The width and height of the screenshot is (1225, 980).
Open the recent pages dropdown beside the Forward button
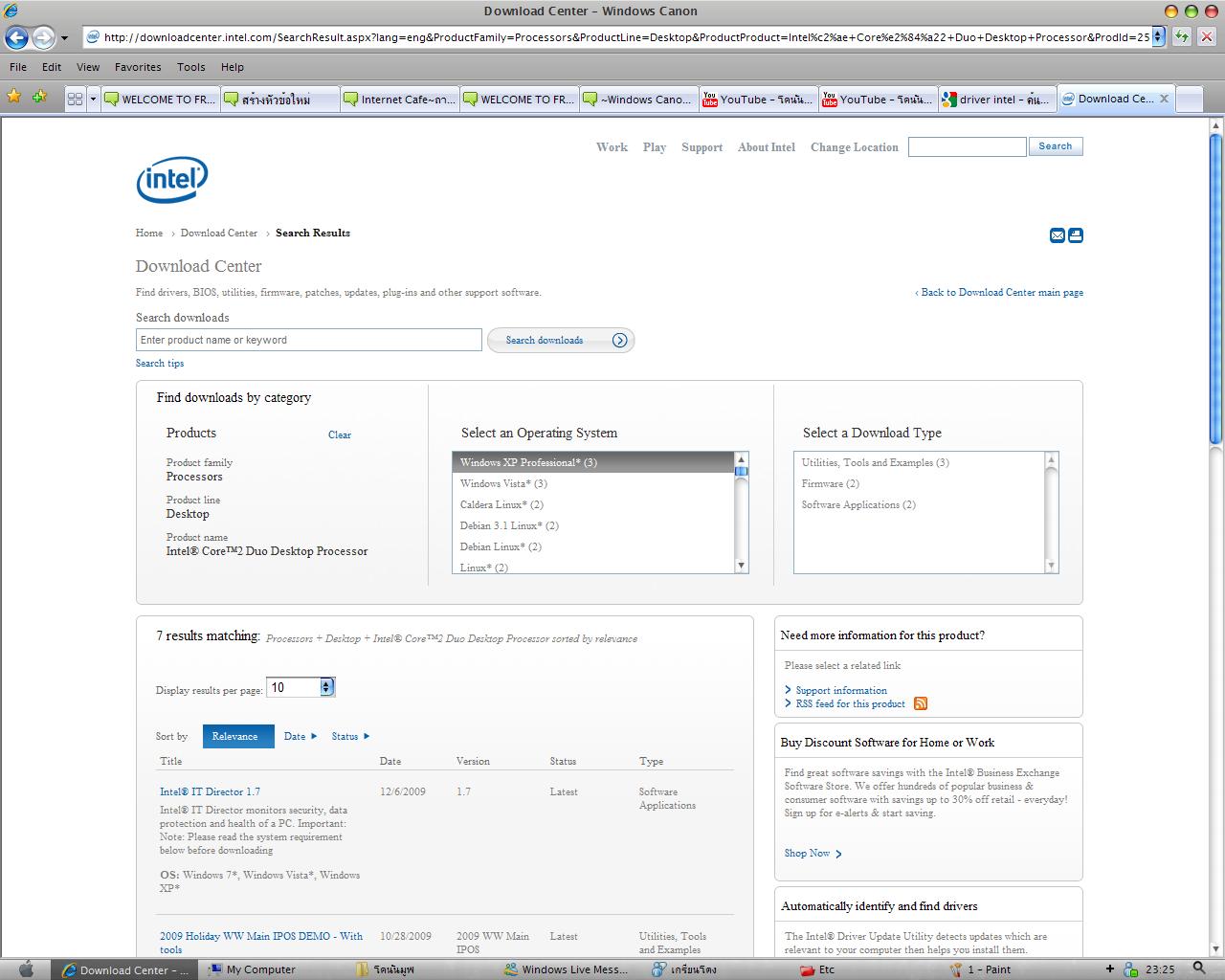(64, 38)
